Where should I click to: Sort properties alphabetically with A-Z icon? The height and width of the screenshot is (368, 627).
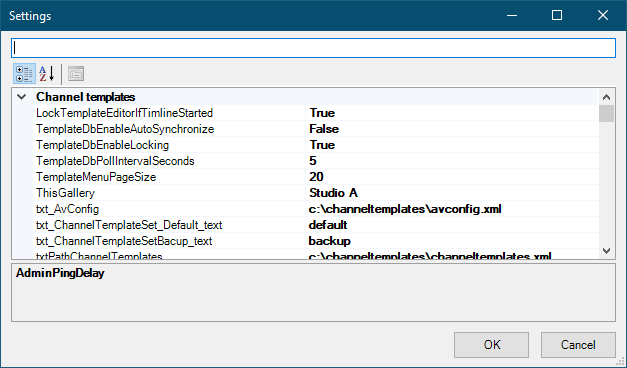[x=47, y=74]
